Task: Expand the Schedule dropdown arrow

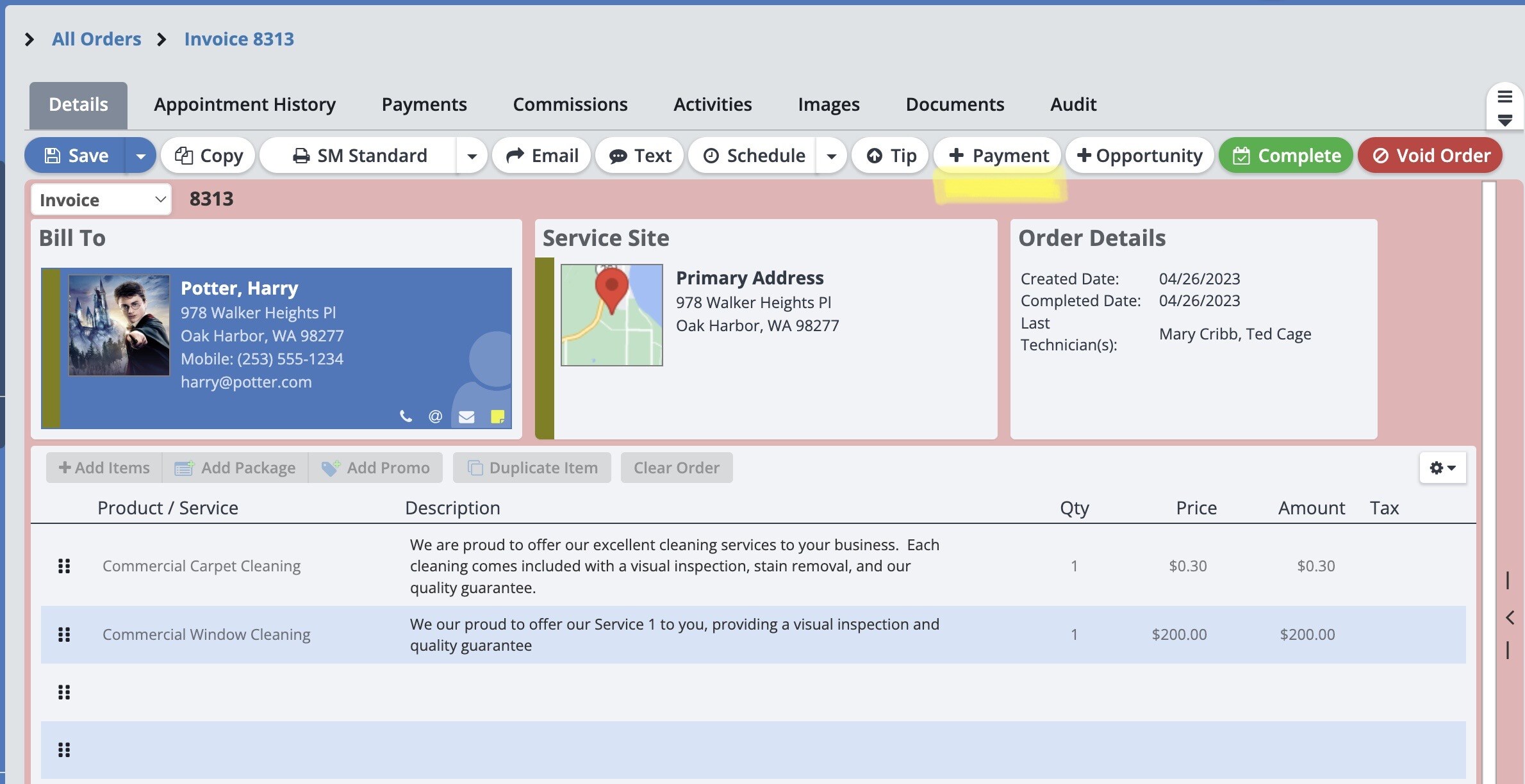Action: 831,156
